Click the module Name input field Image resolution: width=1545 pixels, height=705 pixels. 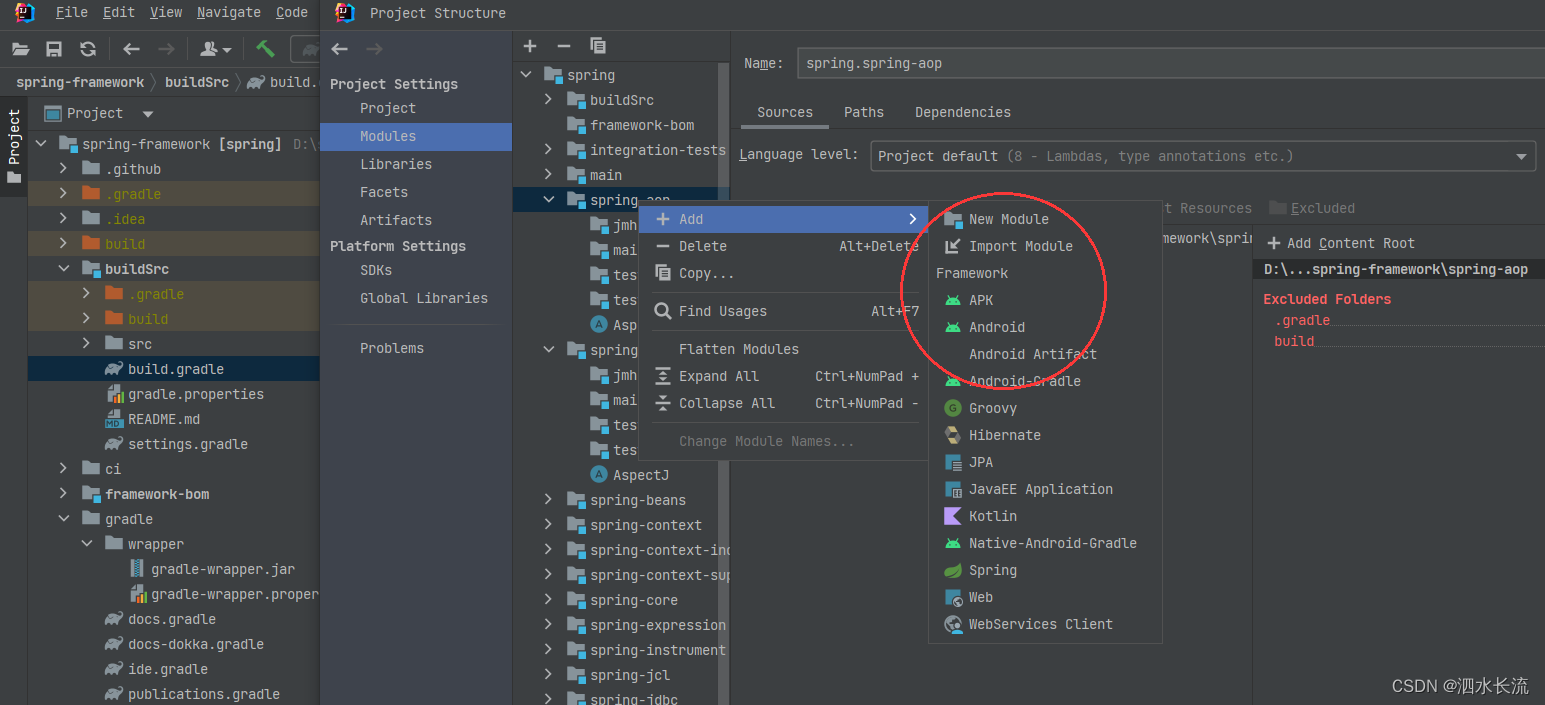pos(1170,63)
